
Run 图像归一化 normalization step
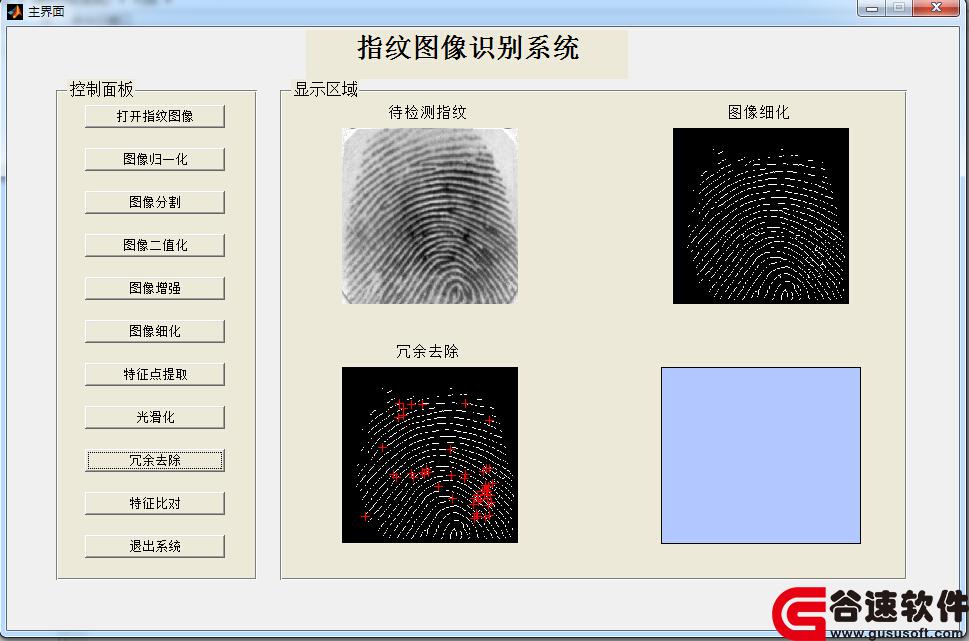[154, 159]
